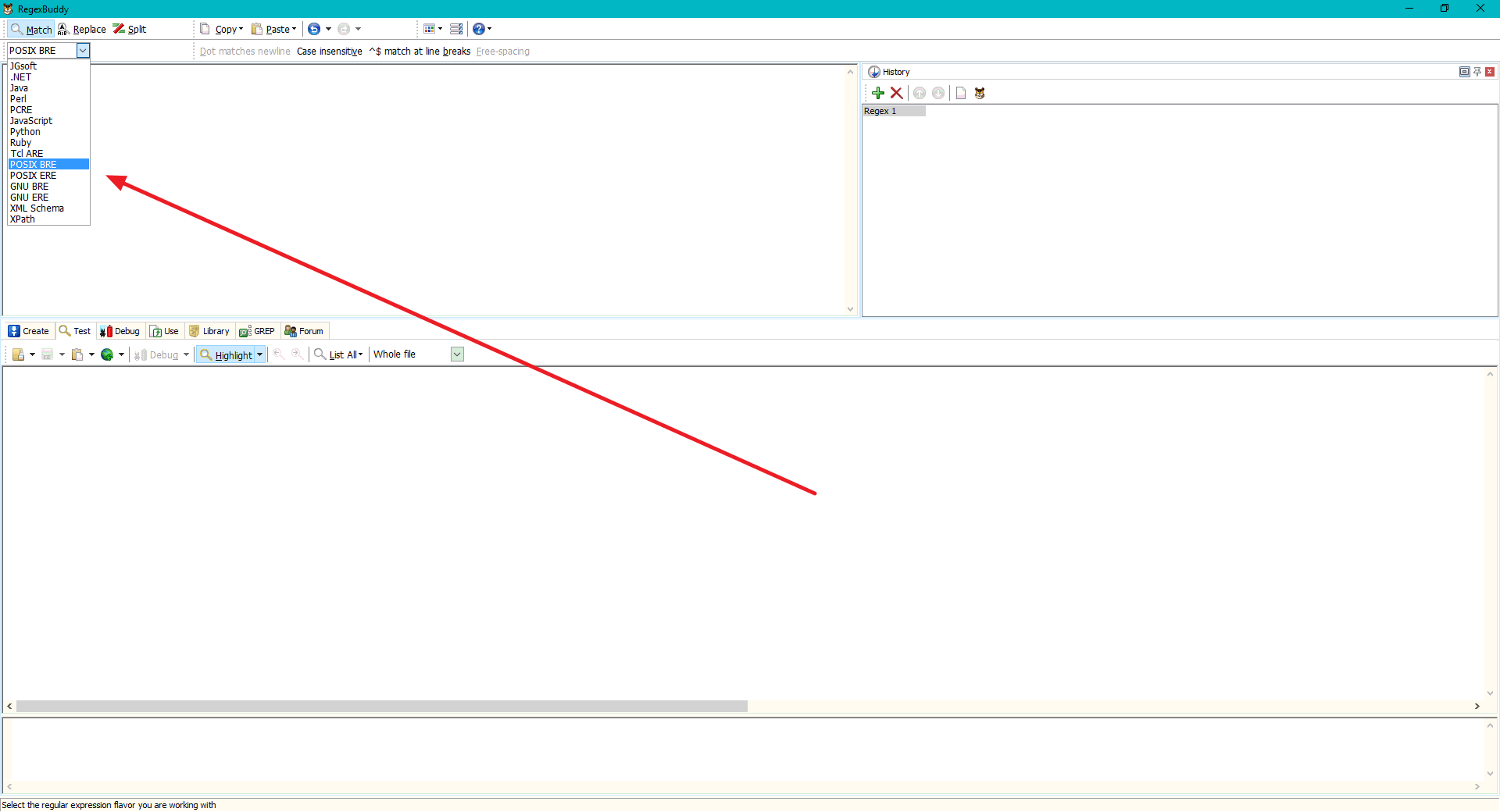Choose Ruby flavor from list

pyautogui.click(x=48, y=143)
